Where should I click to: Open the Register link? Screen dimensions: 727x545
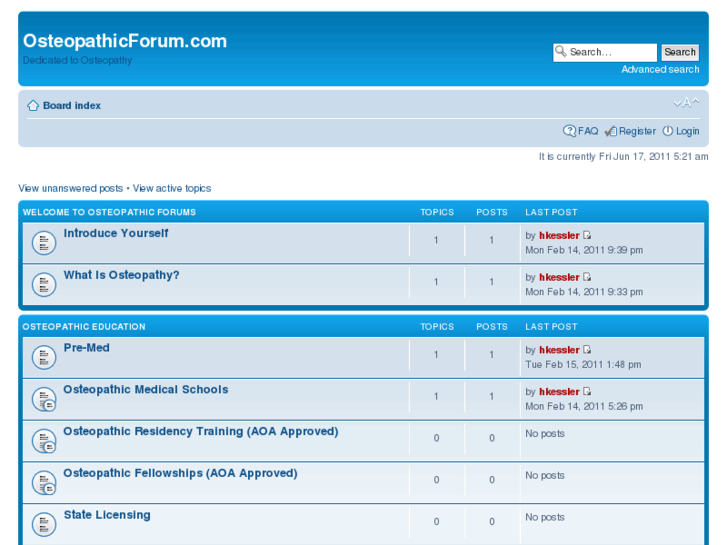coord(637,131)
